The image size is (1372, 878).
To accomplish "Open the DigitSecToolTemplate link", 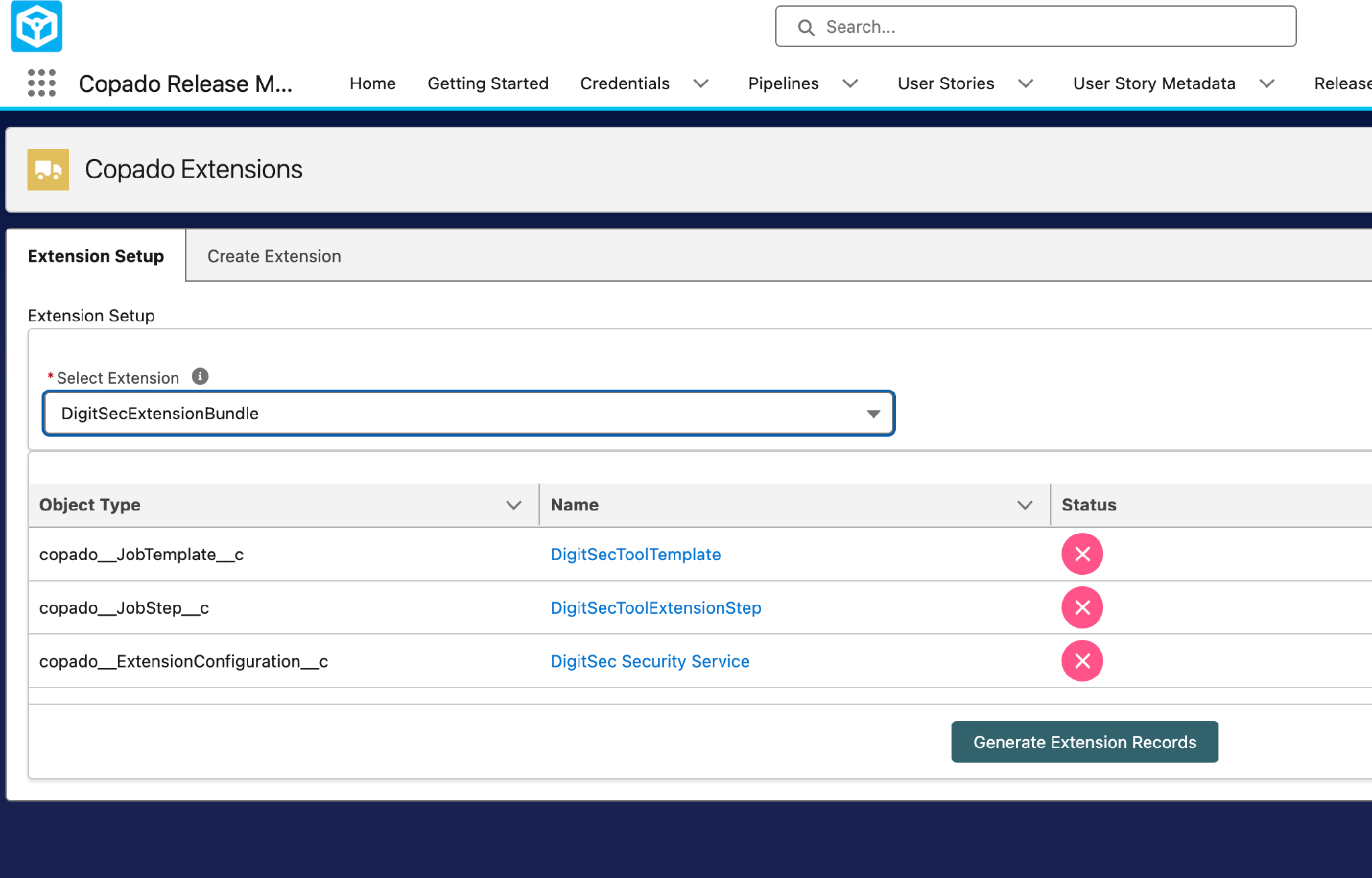I will tap(636, 554).
